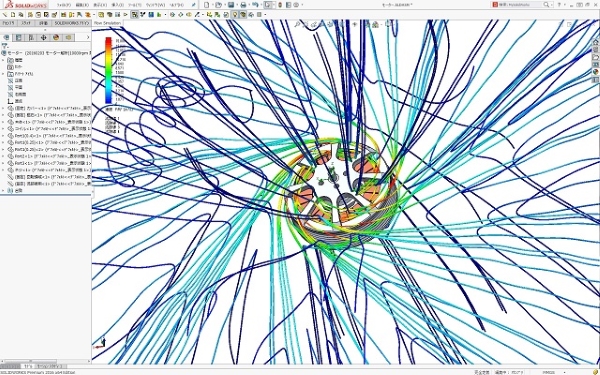The width and height of the screenshot is (600, 375).
Task: Expand the first folder node in feature tree
Action: [3, 60]
